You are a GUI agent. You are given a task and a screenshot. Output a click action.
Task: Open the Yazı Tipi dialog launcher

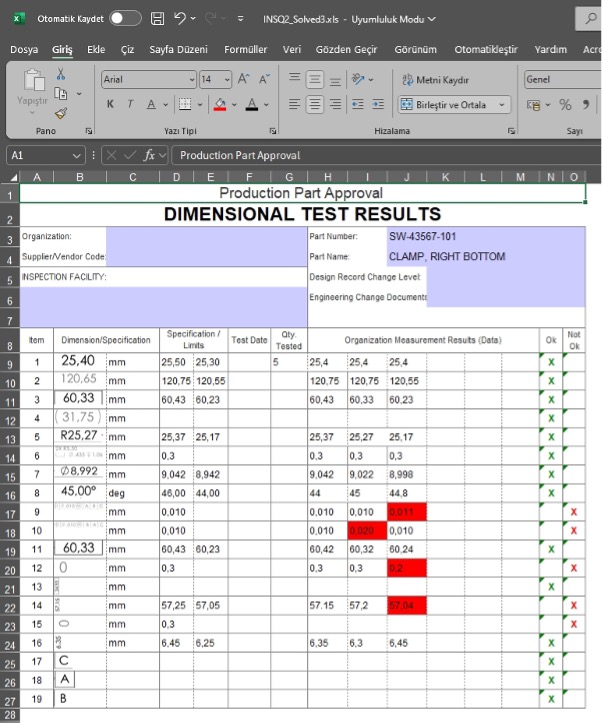click(273, 132)
